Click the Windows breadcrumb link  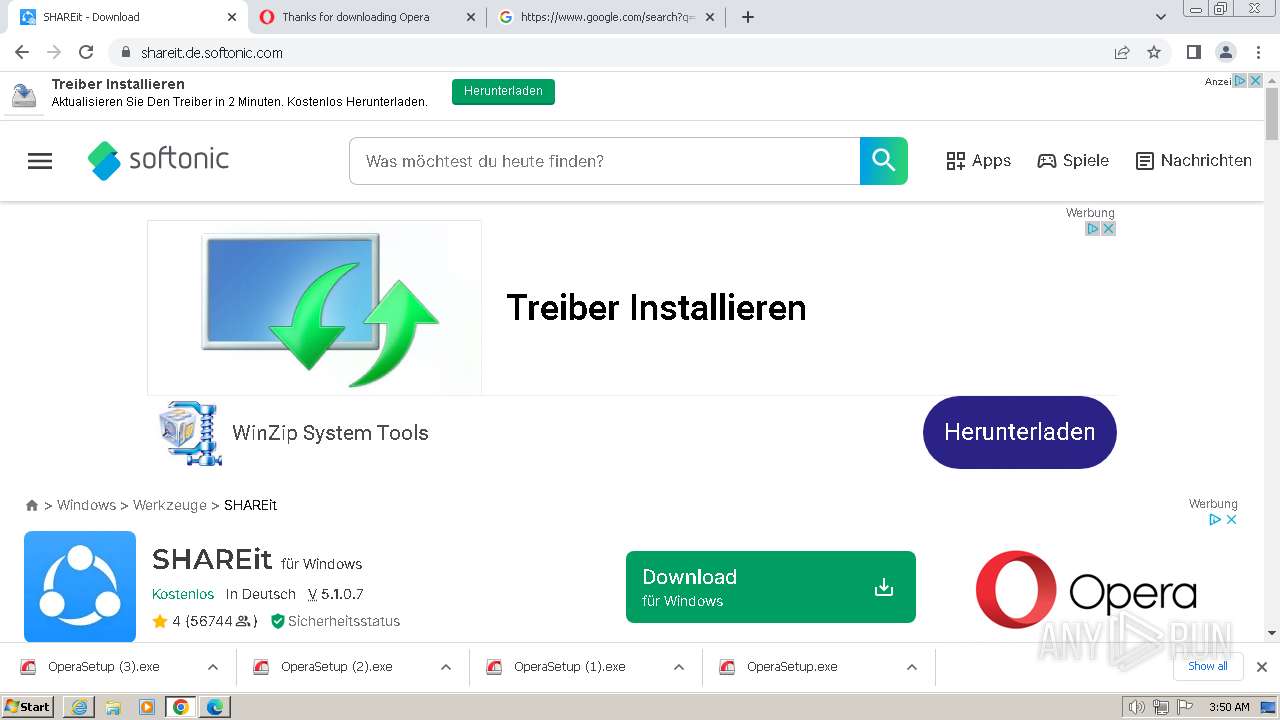pyautogui.click(x=86, y=505)
